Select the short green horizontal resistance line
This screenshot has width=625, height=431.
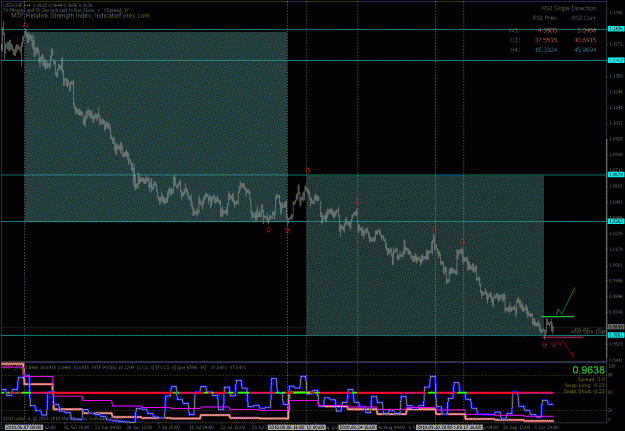click(557, 317)
